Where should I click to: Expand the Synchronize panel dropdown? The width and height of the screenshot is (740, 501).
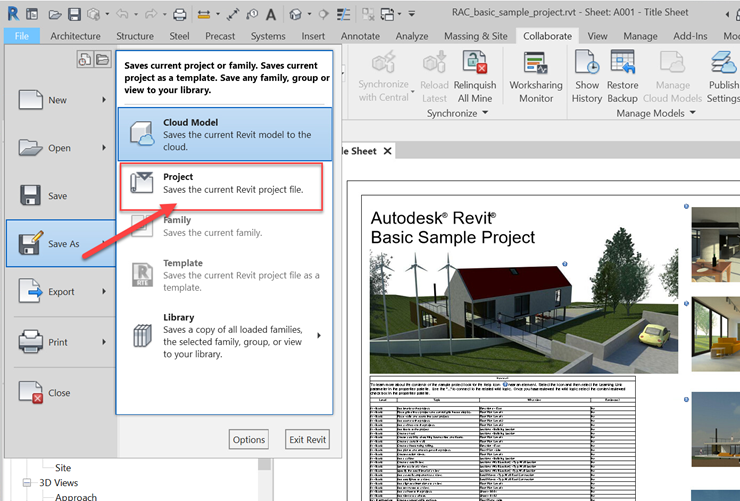485,113
